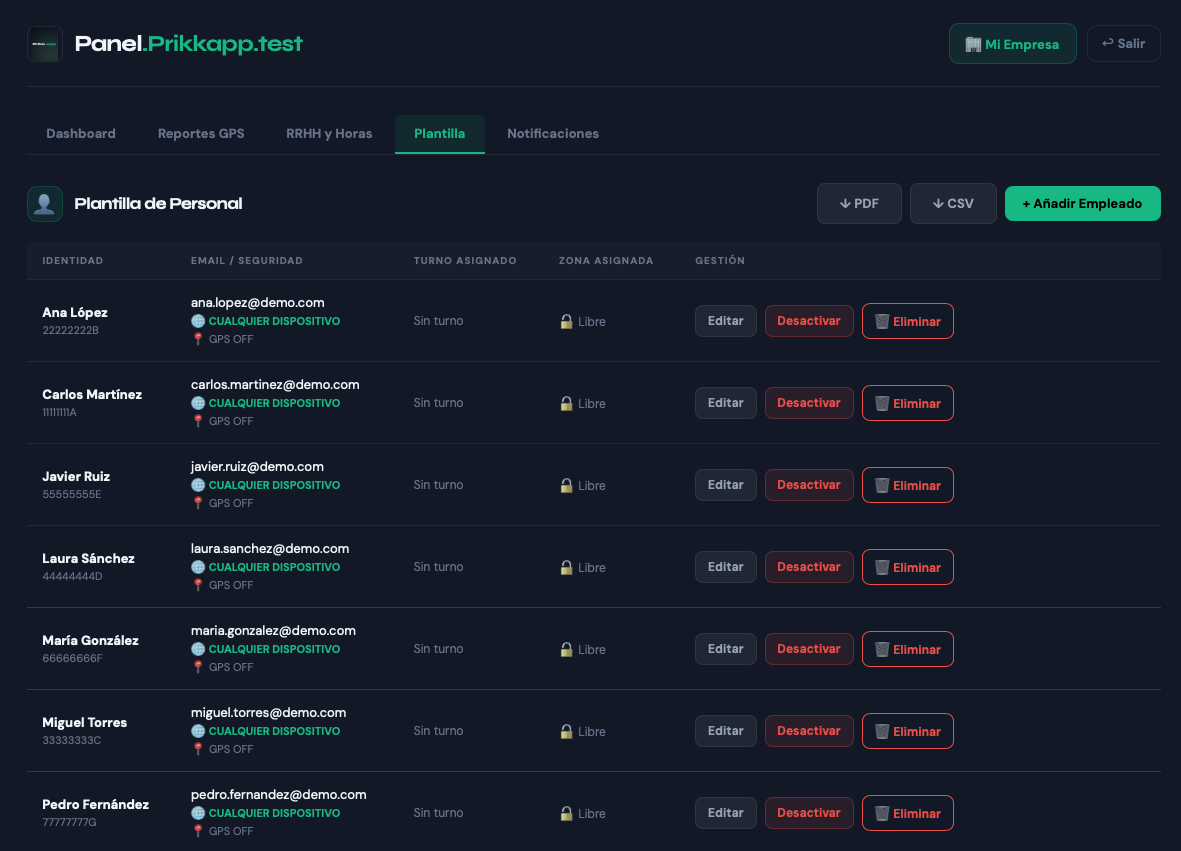Screen dimensions: 1181x851
Task: Deactivate the employee Ana López
Action: point(809,322)
